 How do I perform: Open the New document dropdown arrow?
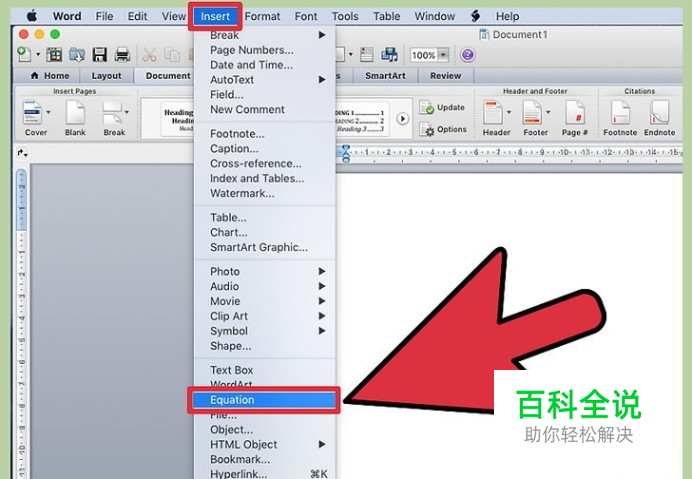tap(38, 55)
